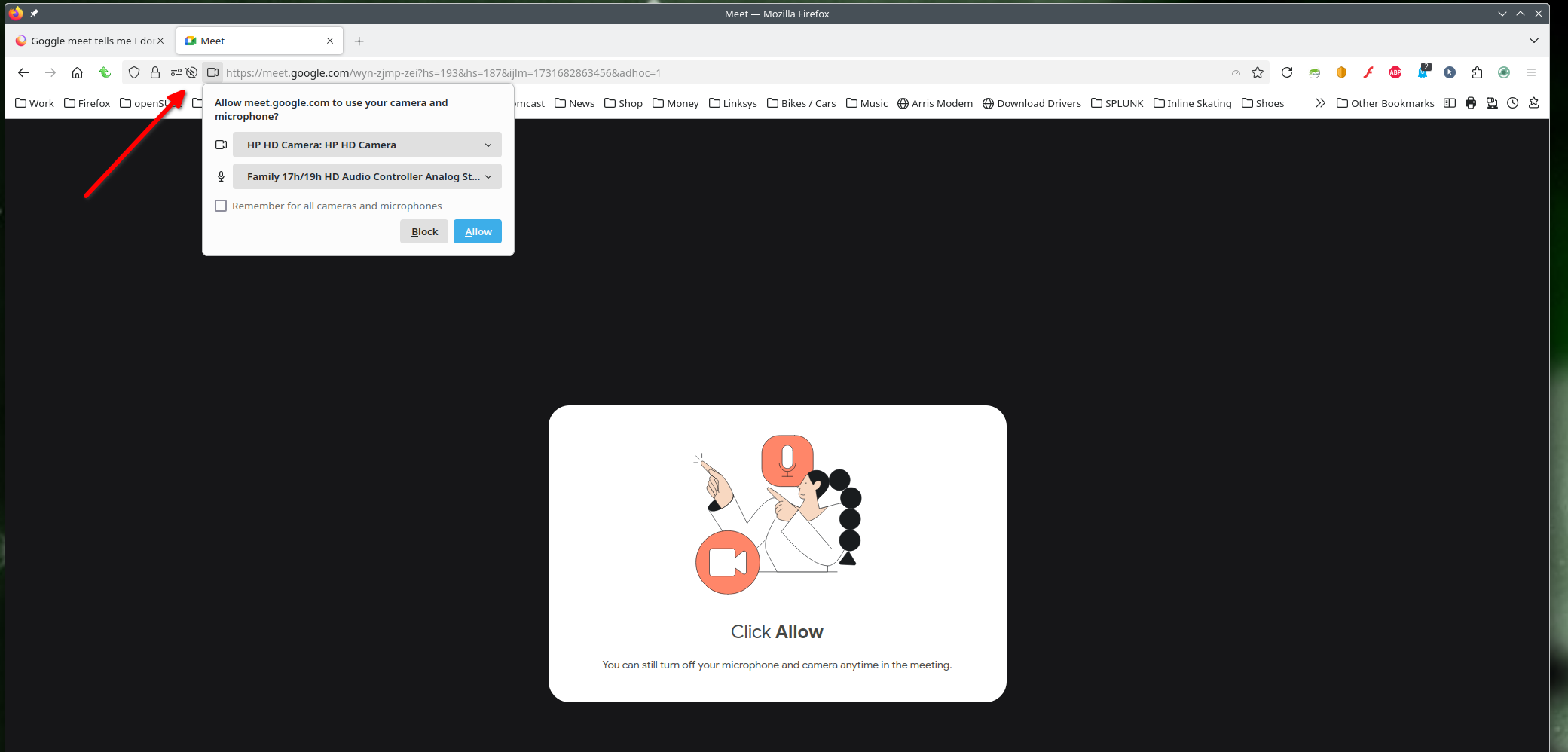Viewport: 1568px width, 752px height.
Task: Open the Music bookmarks folder
Action: coord(867,103)
